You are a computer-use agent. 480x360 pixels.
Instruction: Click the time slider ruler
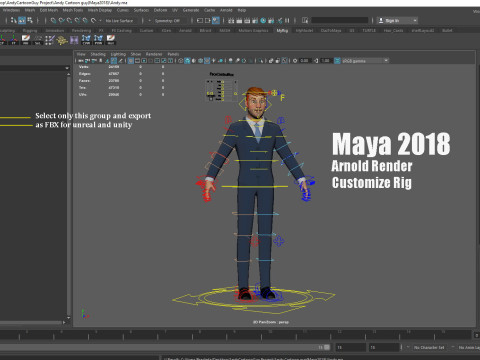[x=237, y=335]
